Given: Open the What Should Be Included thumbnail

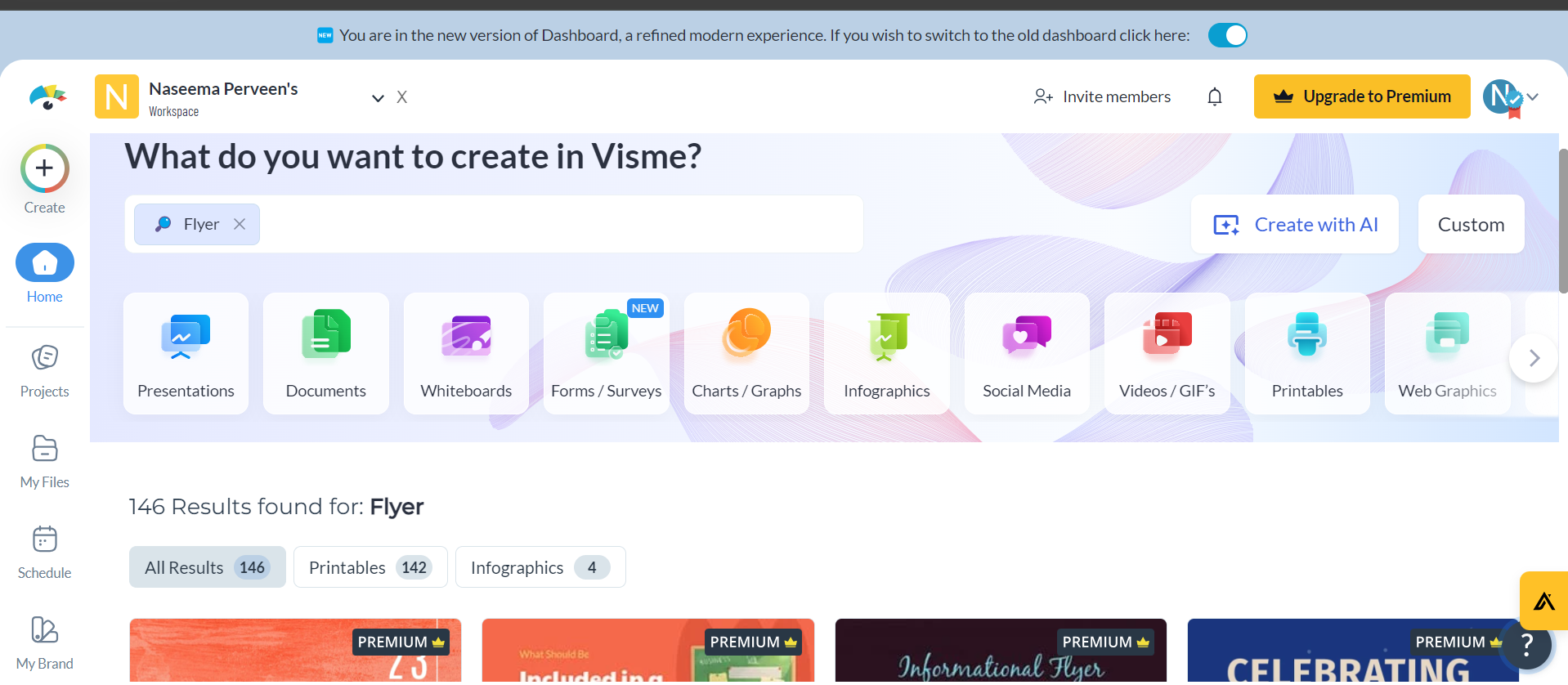Looking at the screenshot, I should (648, 651).
